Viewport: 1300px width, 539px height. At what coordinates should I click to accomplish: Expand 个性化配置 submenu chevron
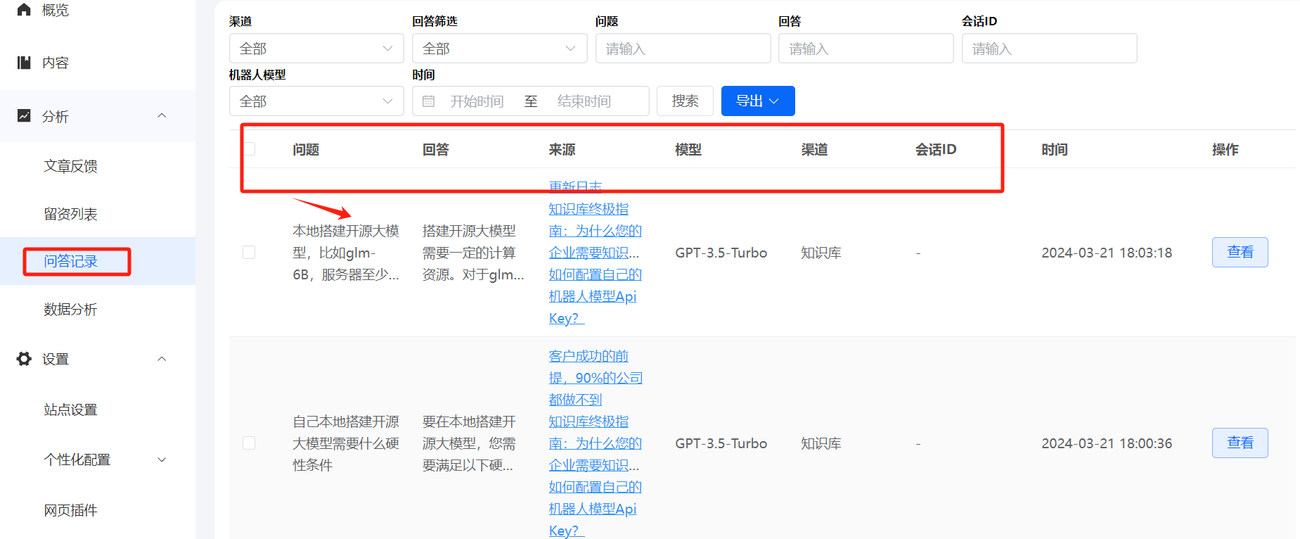coord(162,460)
